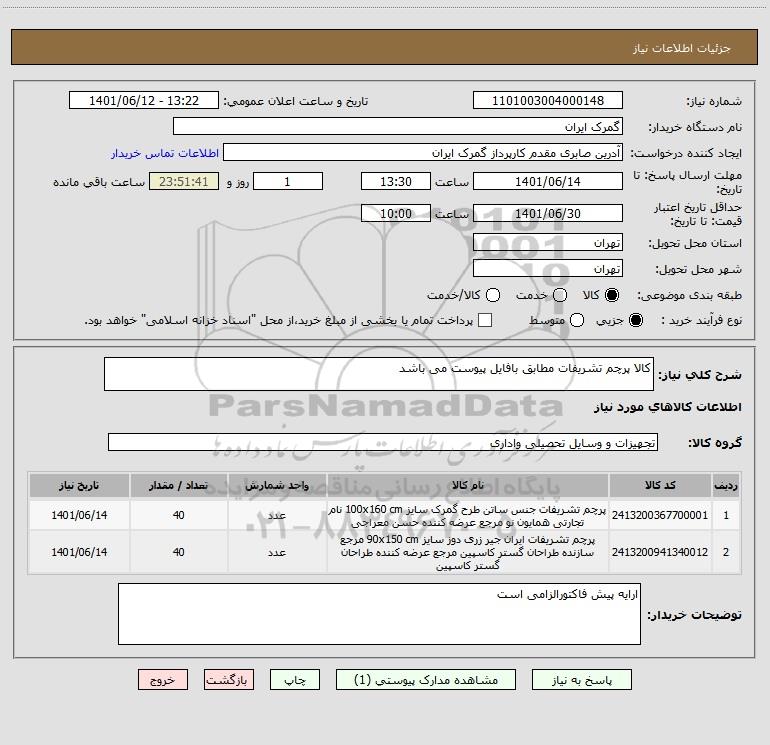Click the response time field 13:30

396,181
